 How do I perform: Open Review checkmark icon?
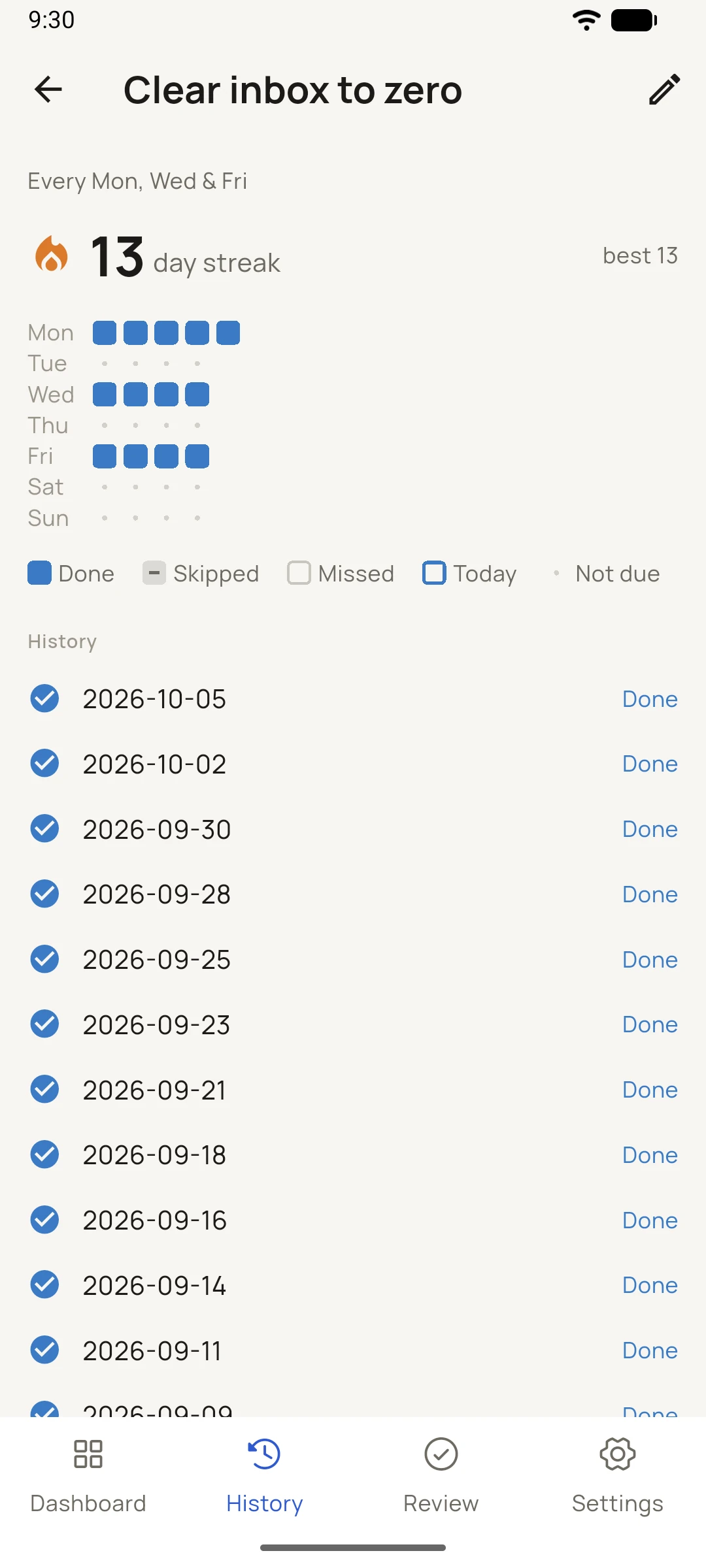point(441,1454)
